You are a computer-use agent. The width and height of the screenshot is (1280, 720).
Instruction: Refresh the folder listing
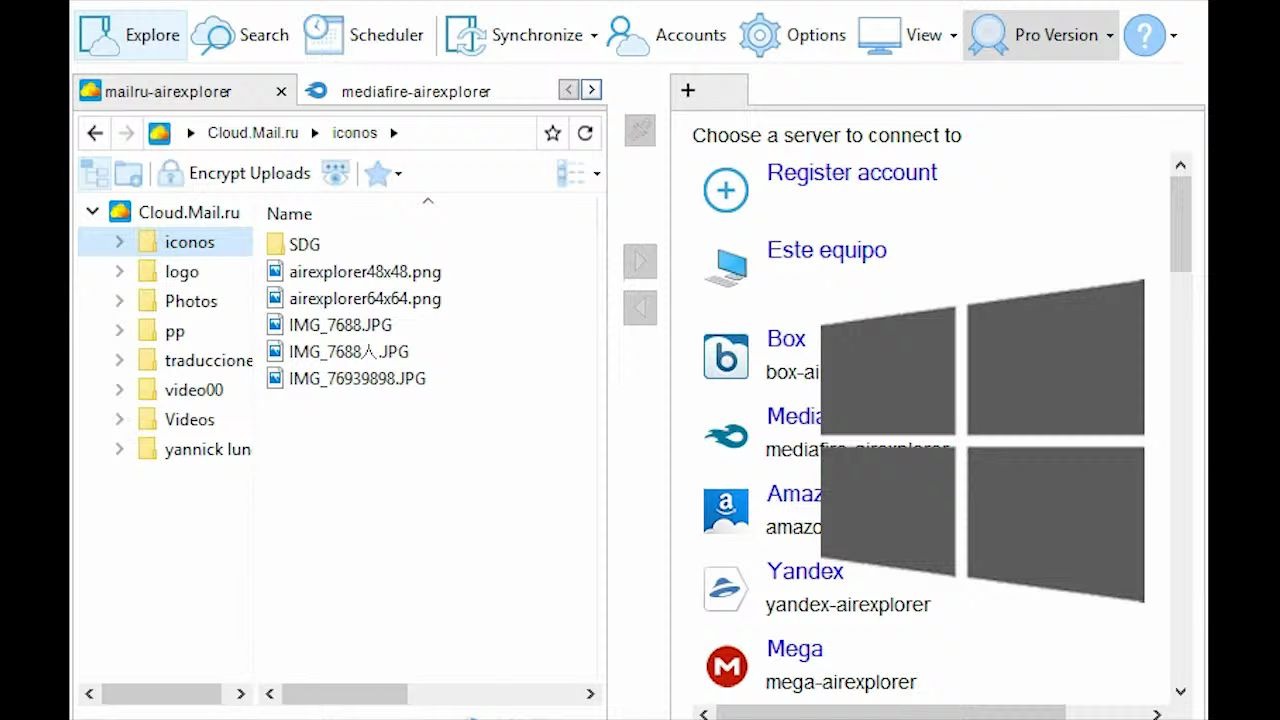(585, 133)
